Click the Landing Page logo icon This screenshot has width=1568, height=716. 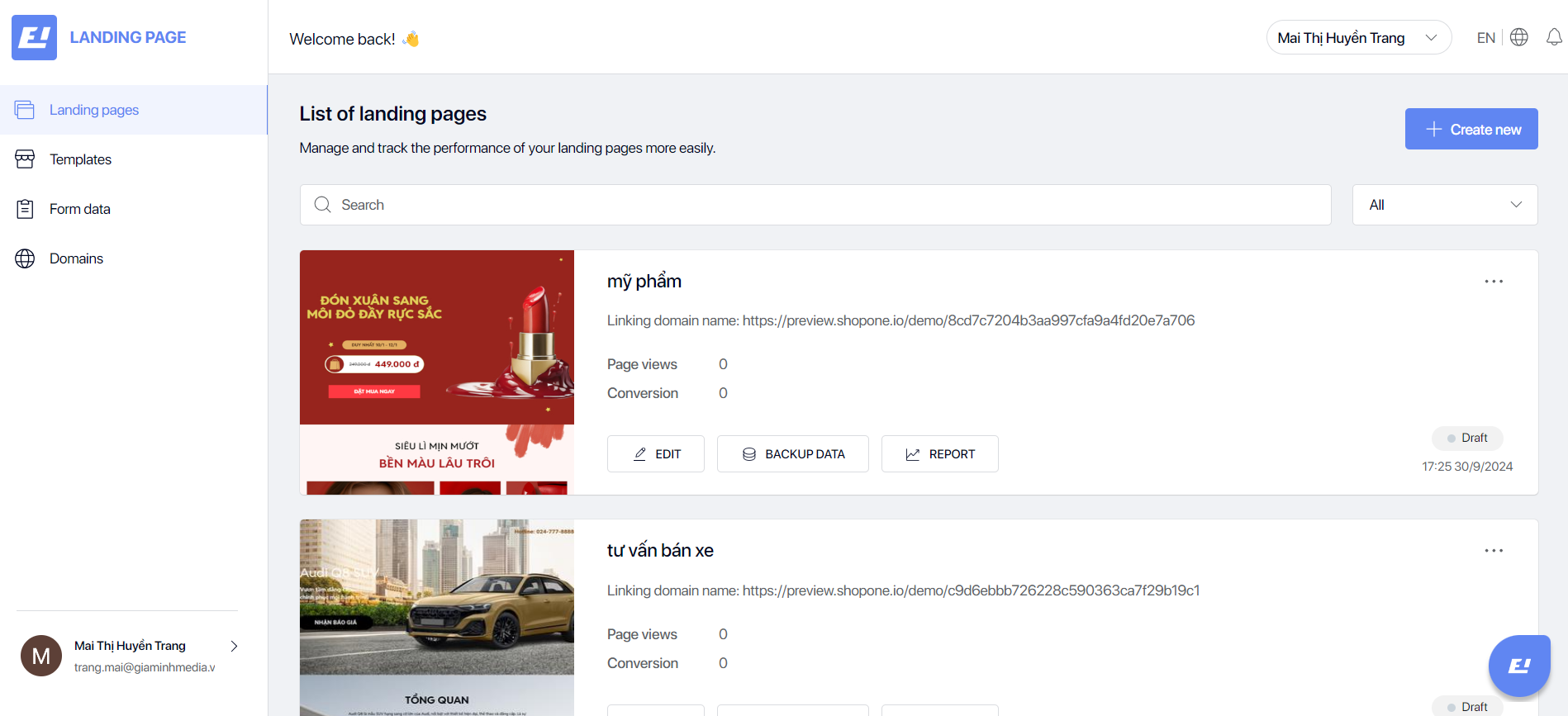[34, 37]
